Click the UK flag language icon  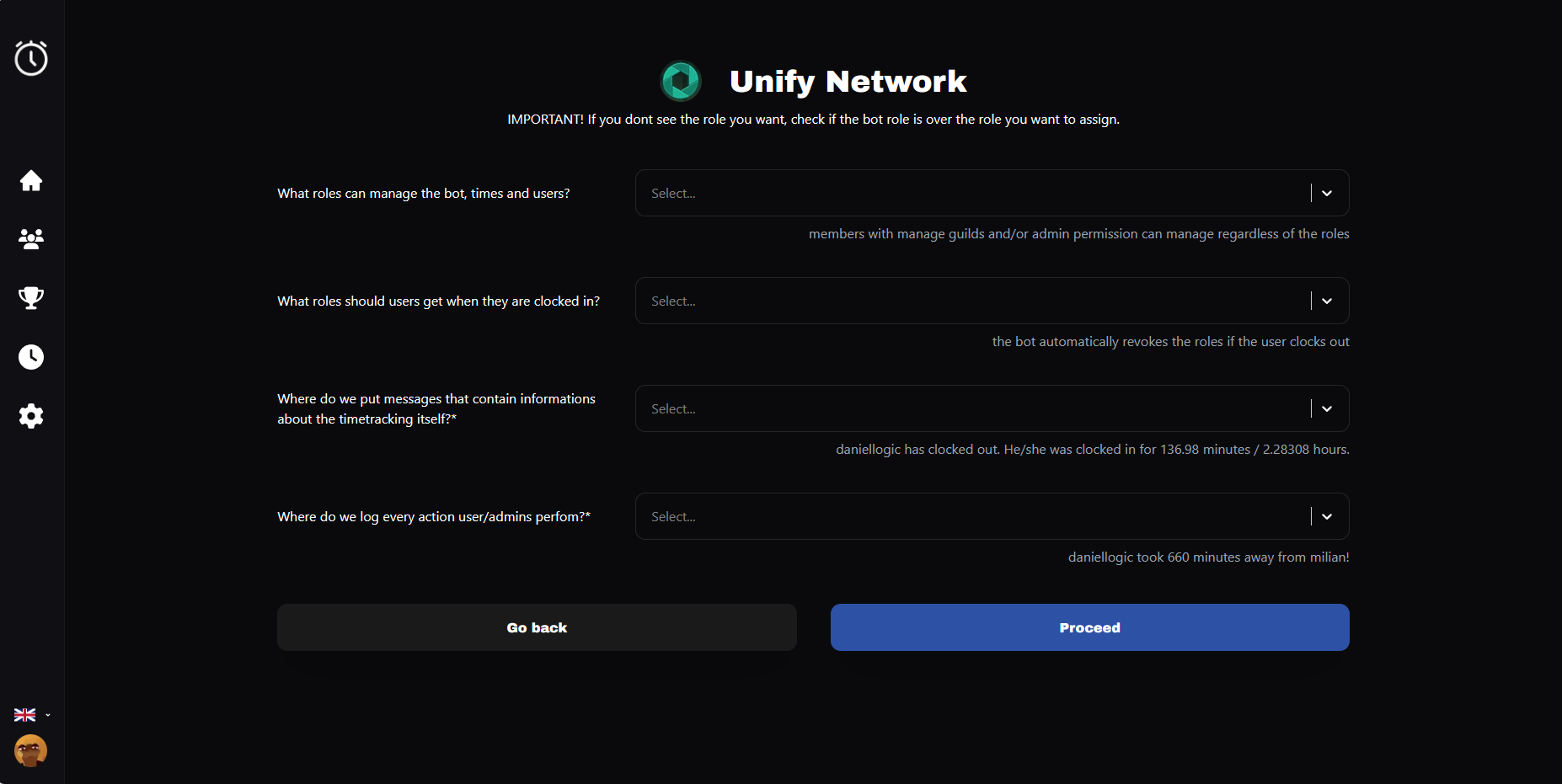click(25, 715)
